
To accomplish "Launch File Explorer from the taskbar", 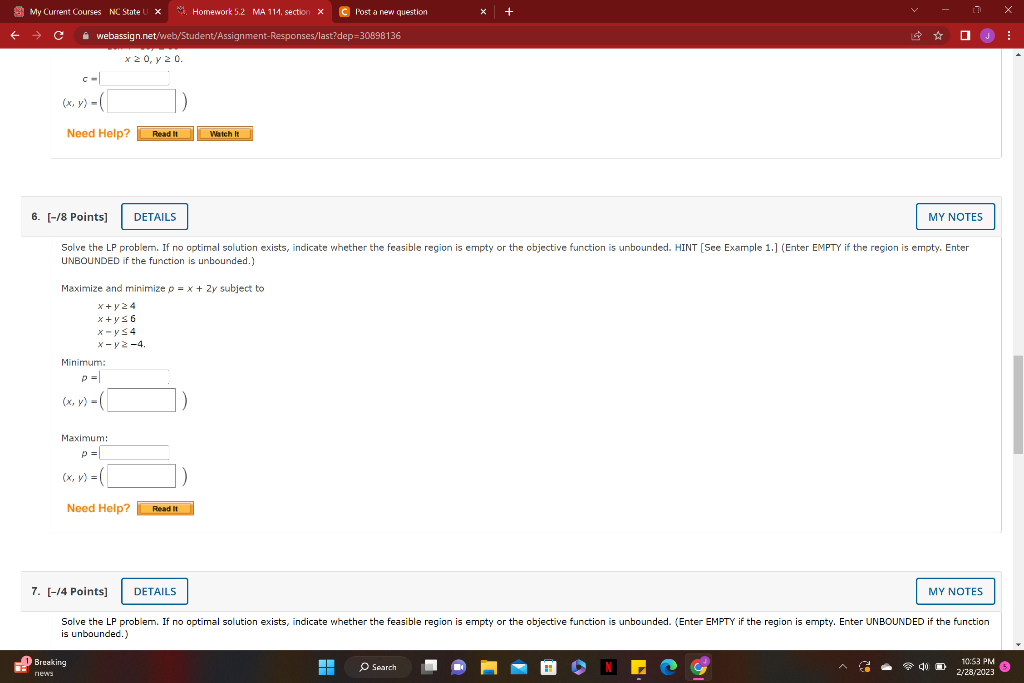I will [487, 667].
